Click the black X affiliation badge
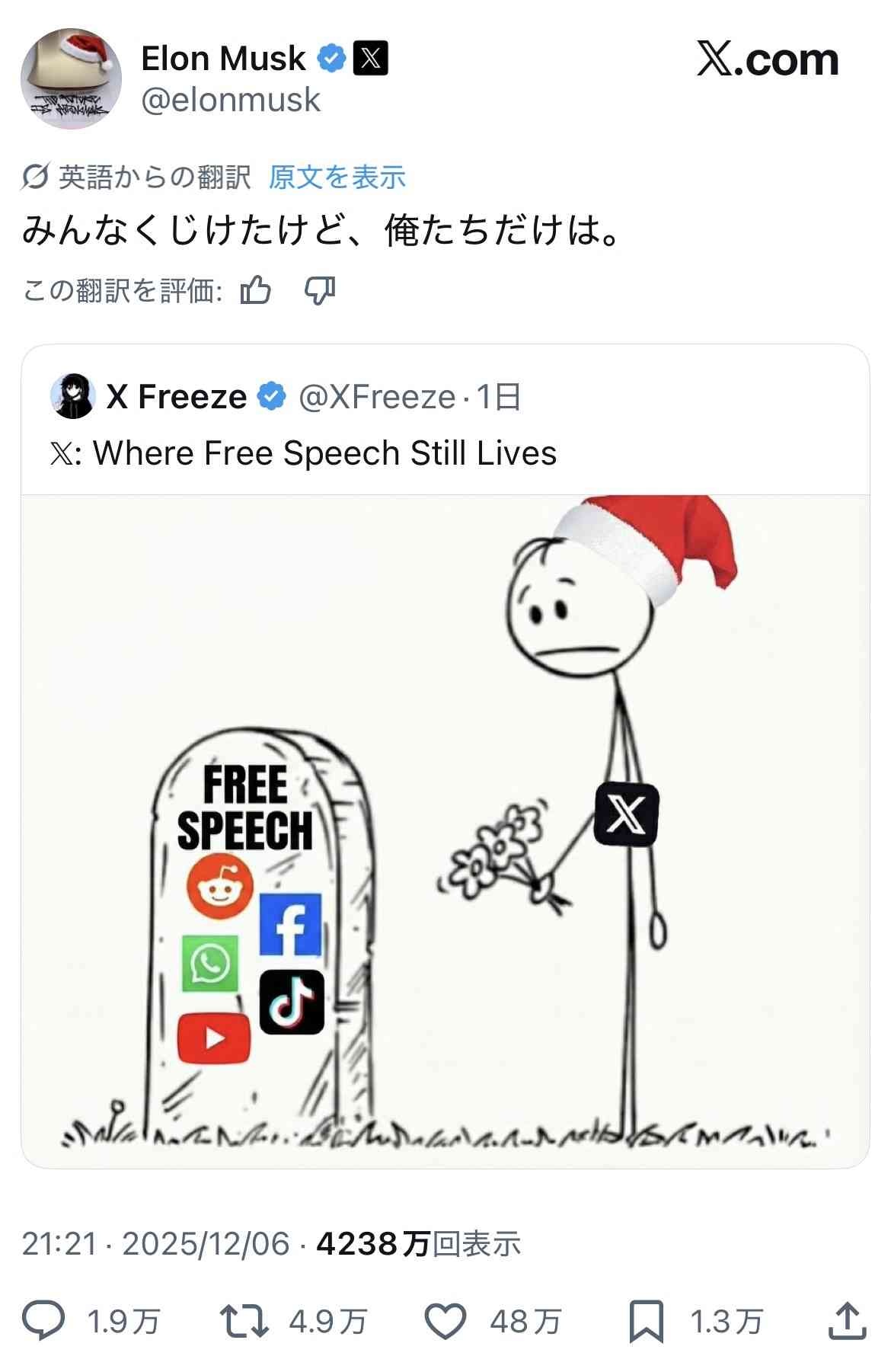Viewport: 891px width, 1372px height. [370, 59]
